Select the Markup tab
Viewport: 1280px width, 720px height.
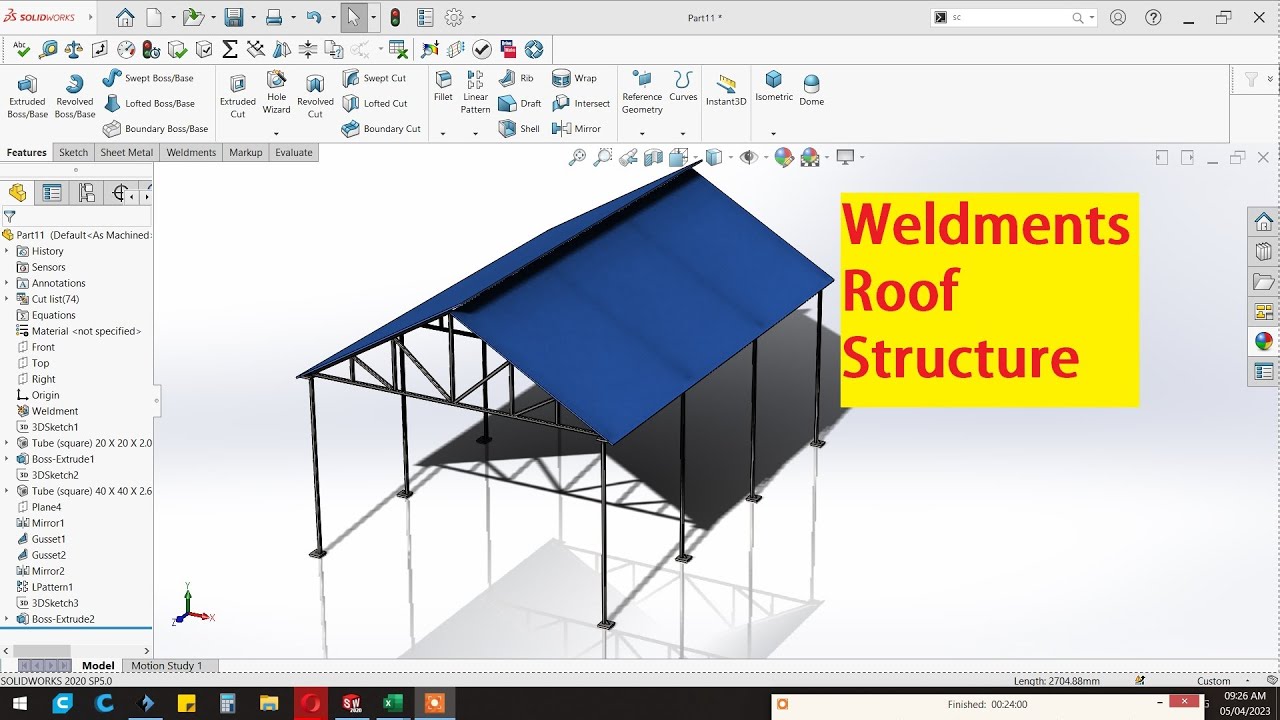point(245,152)
